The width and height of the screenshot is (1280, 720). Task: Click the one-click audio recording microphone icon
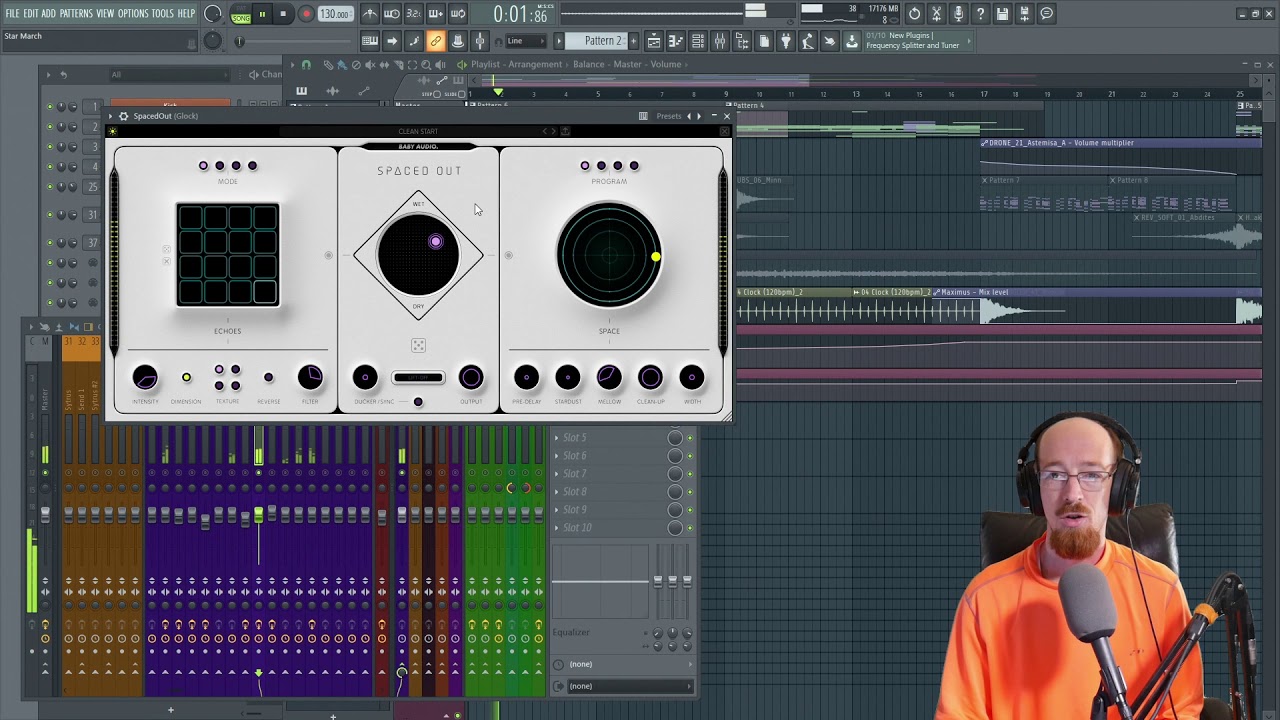[x=958, y=14]
